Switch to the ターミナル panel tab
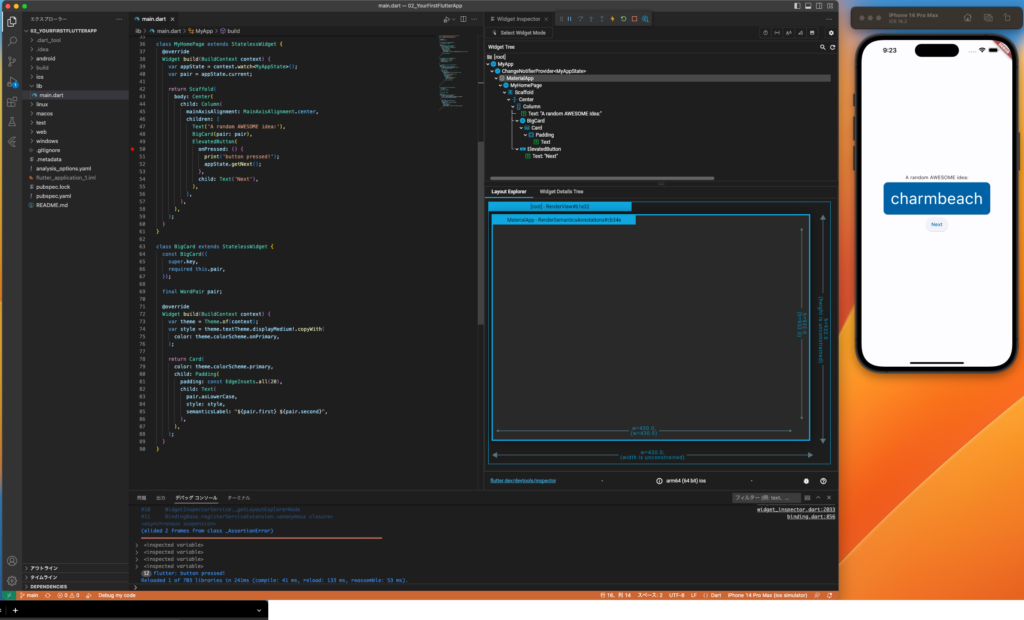Screen dimensions: 1024x620 point(238,497)
